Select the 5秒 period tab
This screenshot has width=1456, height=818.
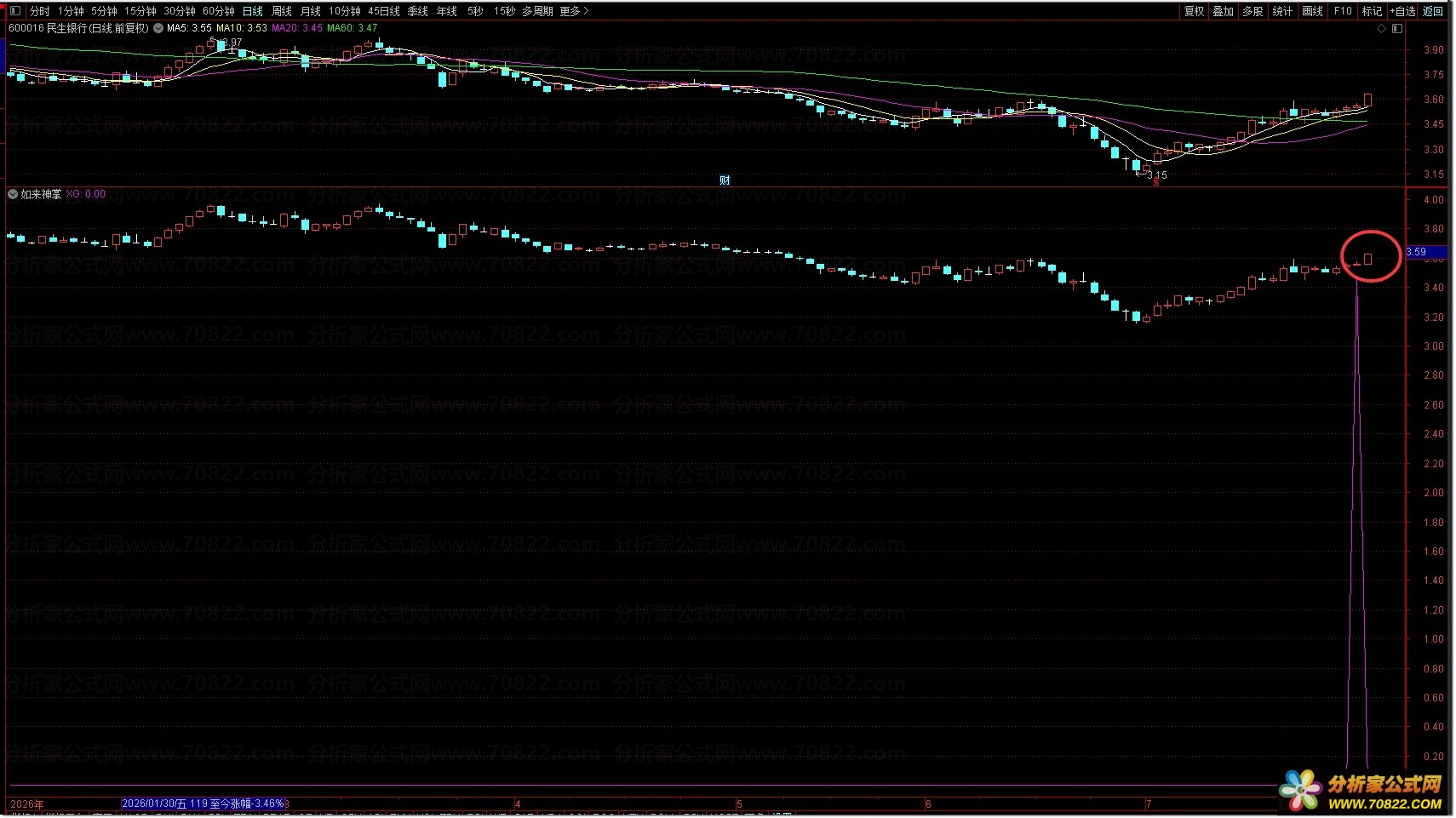pyautogui.click(x=475, y=11)
